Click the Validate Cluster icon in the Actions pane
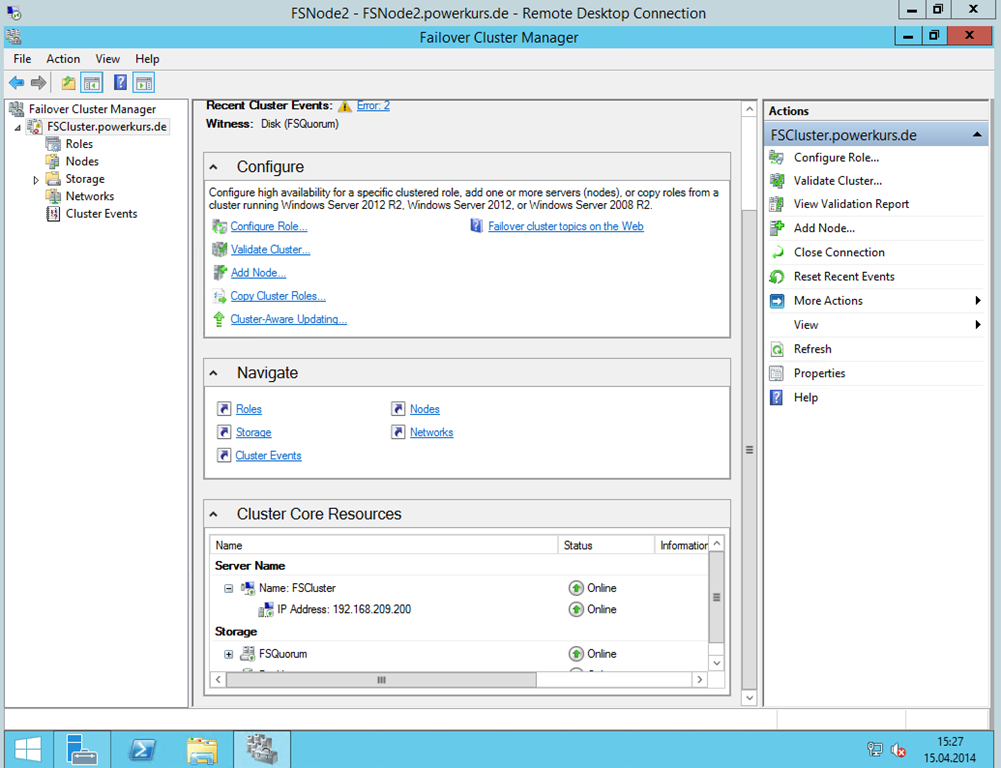The height and width of the screenshot is (768, 1001). (777, 181)
